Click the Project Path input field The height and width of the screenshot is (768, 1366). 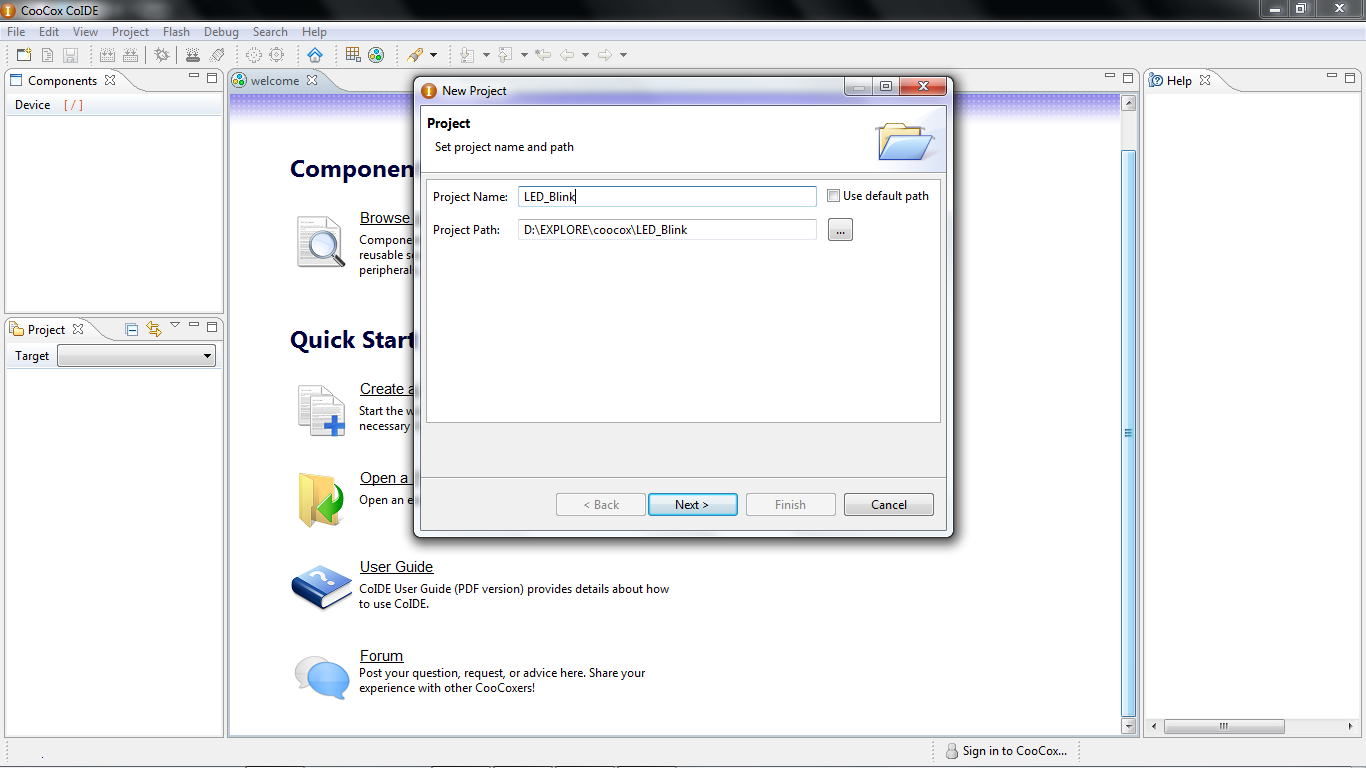[x=667, y=230]
